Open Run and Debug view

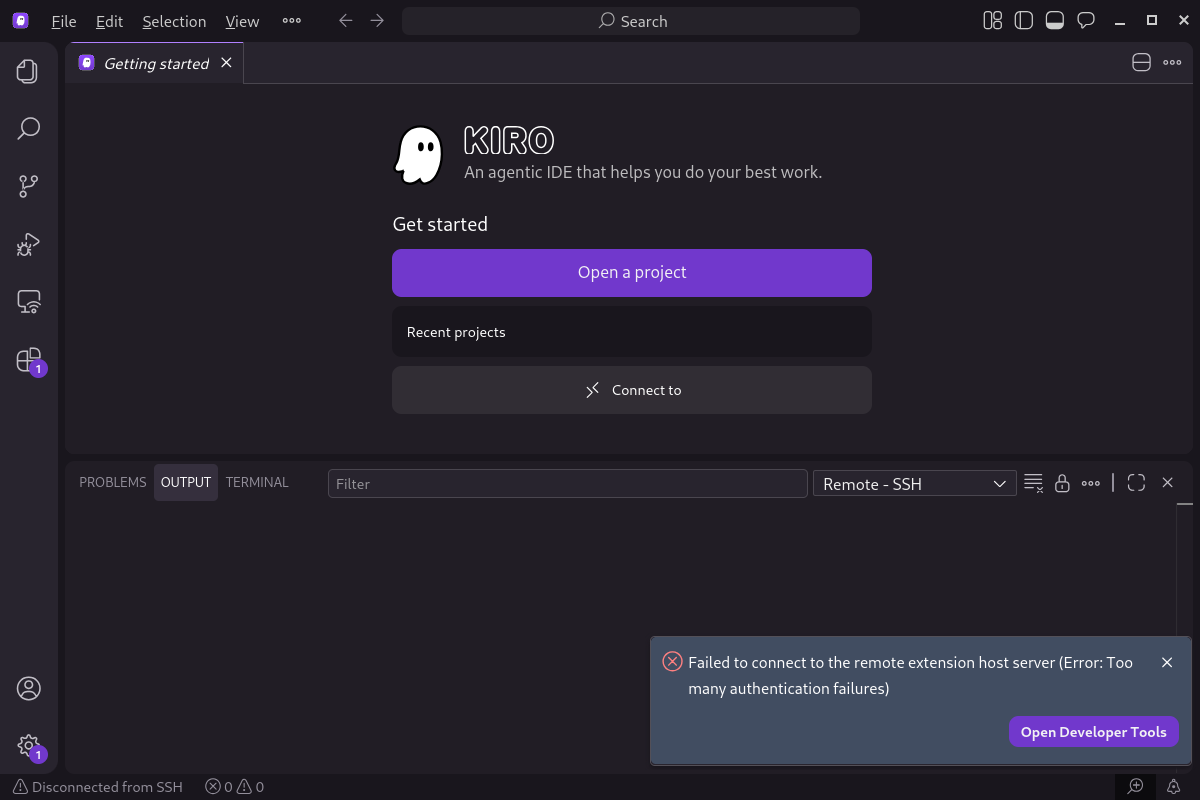coord(28,244)
